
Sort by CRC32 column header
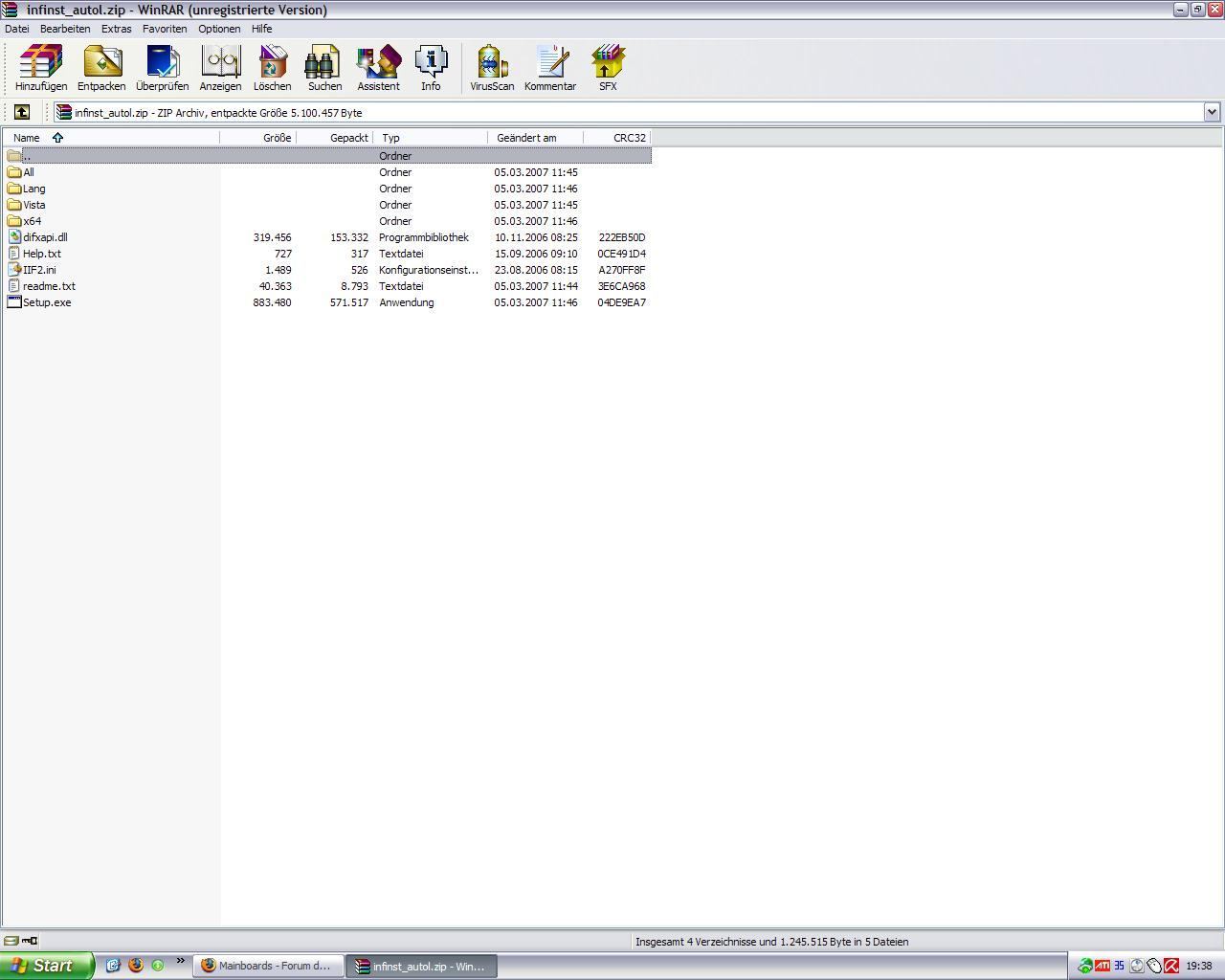click(x=617, y=138)
